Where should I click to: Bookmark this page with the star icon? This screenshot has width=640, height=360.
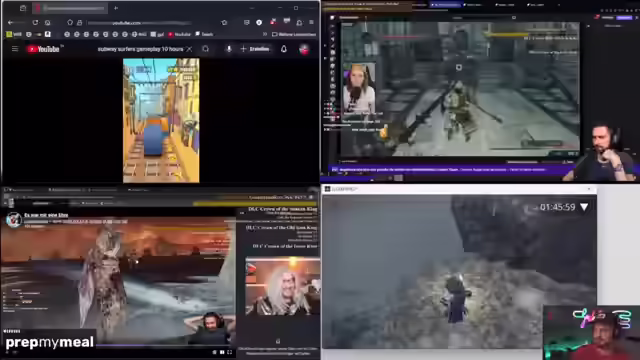click(x=224, y=22)
